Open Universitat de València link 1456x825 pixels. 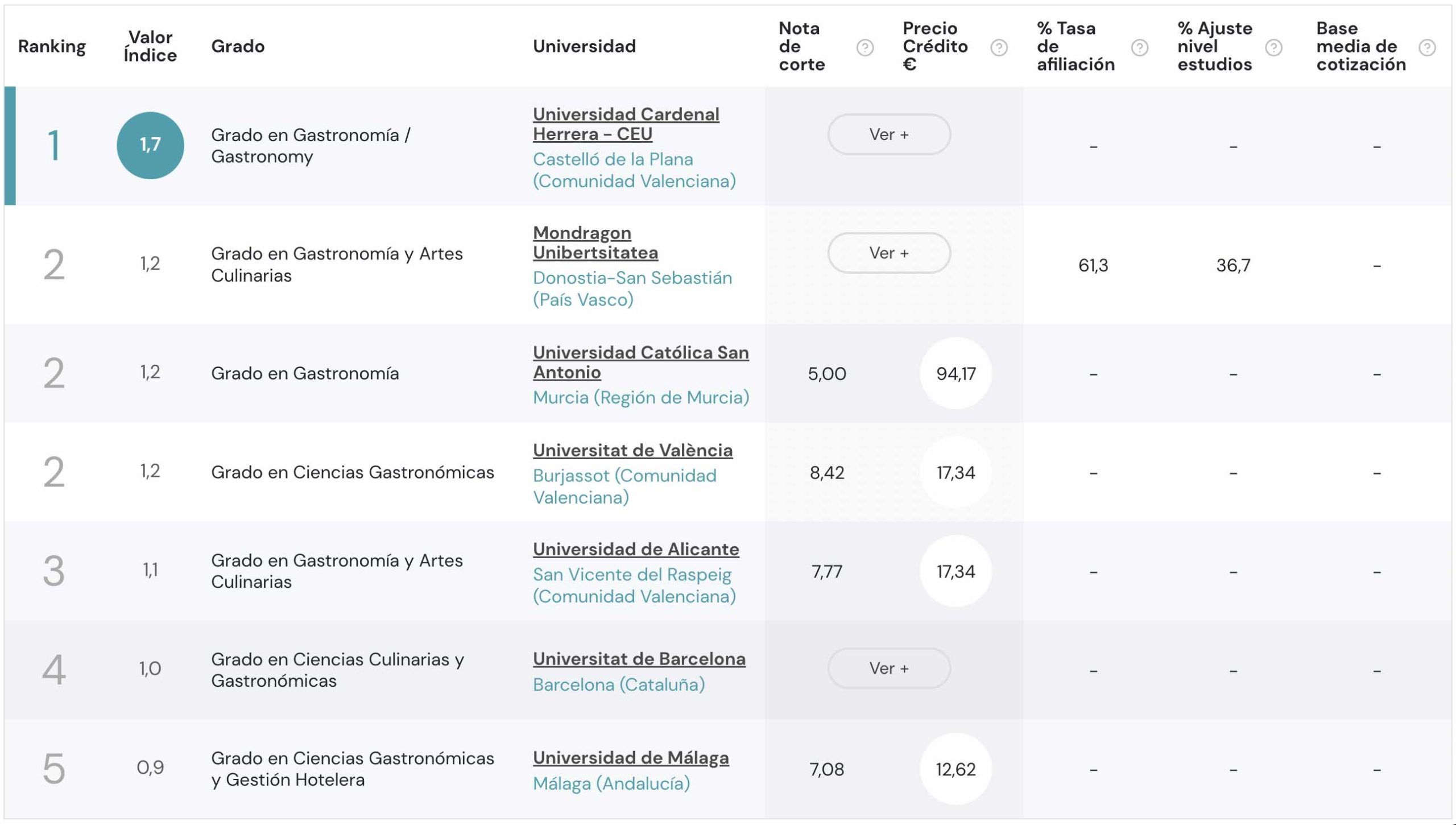(x=632, y=450)
